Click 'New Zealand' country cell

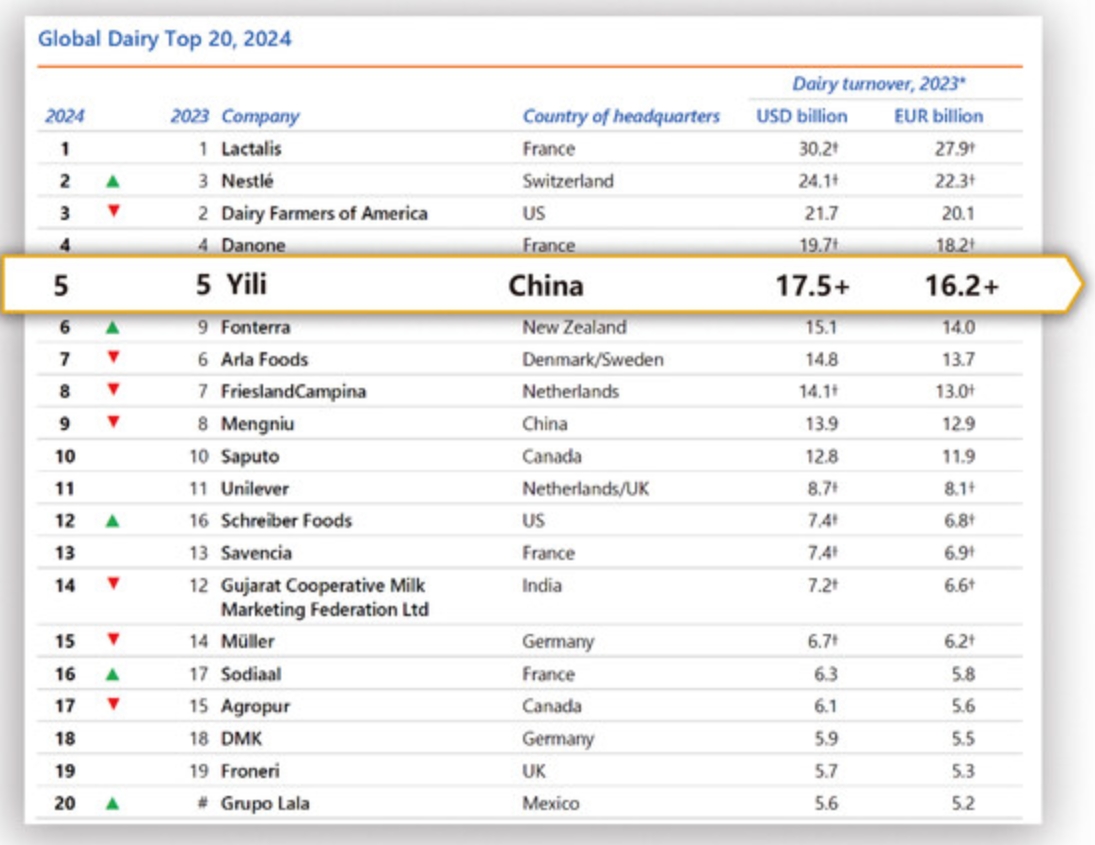[574, 327]
